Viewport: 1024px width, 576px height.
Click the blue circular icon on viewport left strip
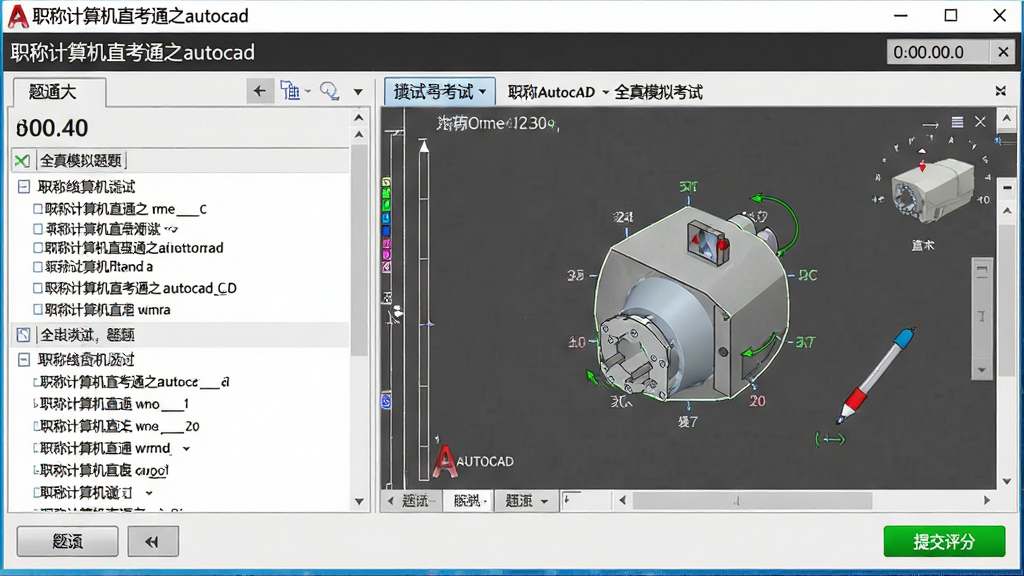click(386, 401)
